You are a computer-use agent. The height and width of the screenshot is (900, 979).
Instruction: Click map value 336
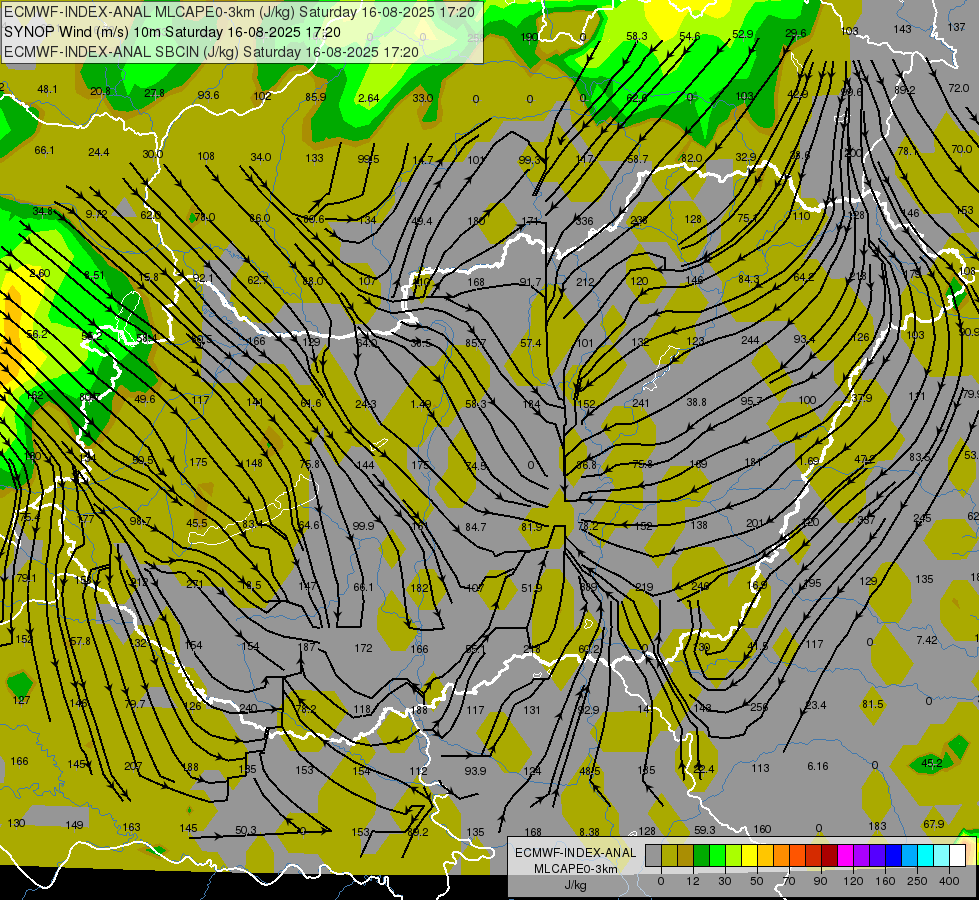pos(584,221)
